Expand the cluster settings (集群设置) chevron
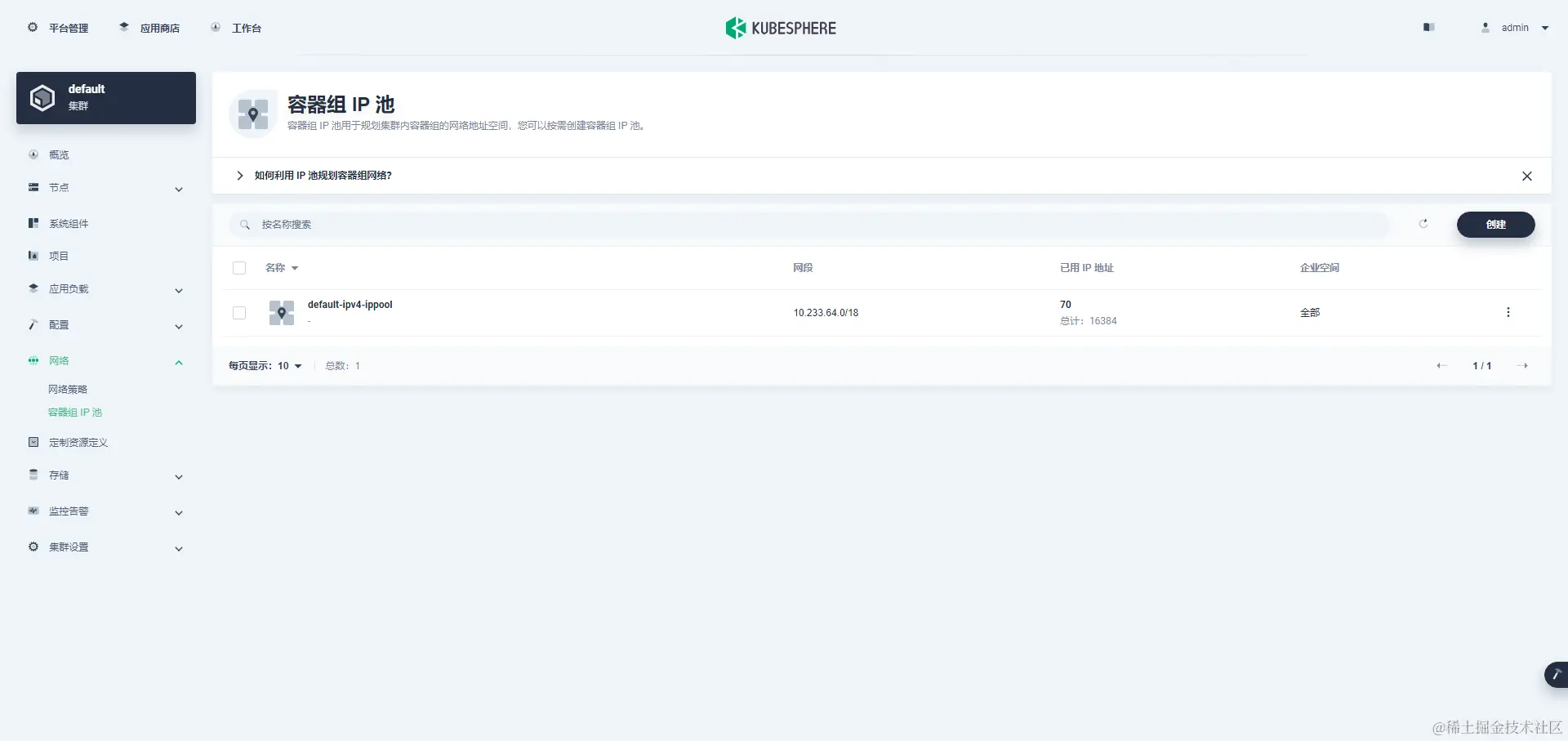This screenshot has height=741, width=1568. pyautogui.click(x=179, y=549)
